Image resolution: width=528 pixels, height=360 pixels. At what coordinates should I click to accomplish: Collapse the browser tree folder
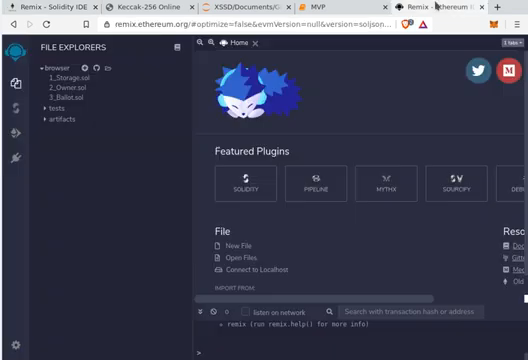[x=42, y=68]
